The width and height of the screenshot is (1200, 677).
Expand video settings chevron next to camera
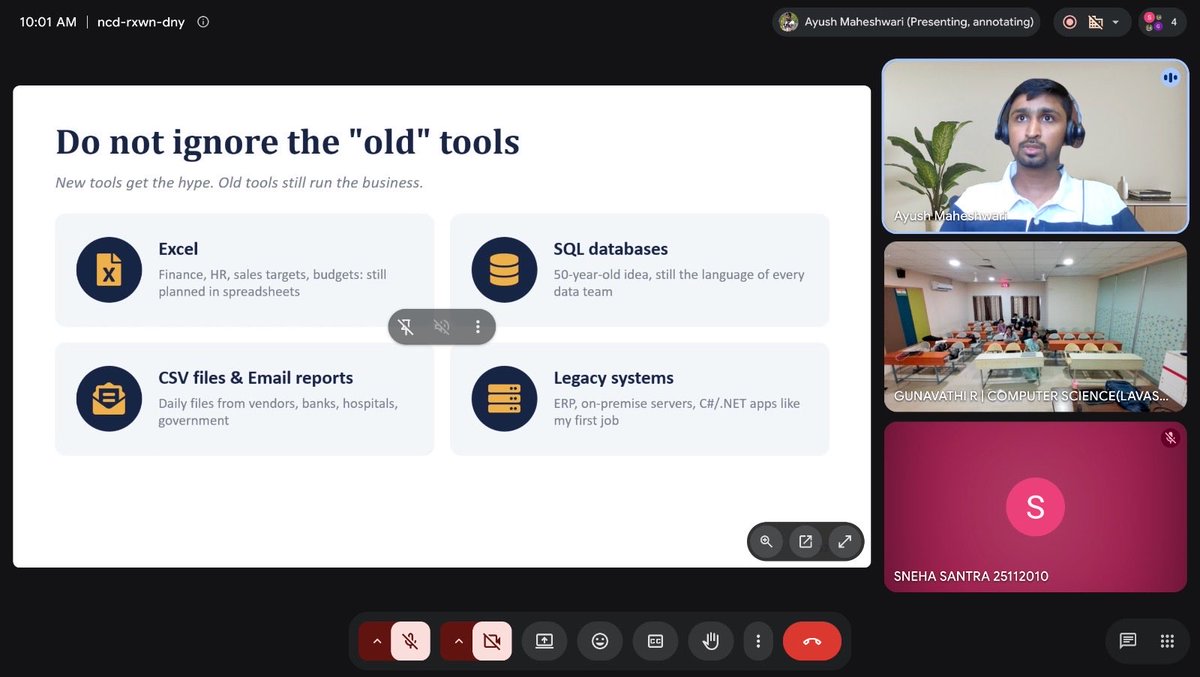[x=459, y=641]
